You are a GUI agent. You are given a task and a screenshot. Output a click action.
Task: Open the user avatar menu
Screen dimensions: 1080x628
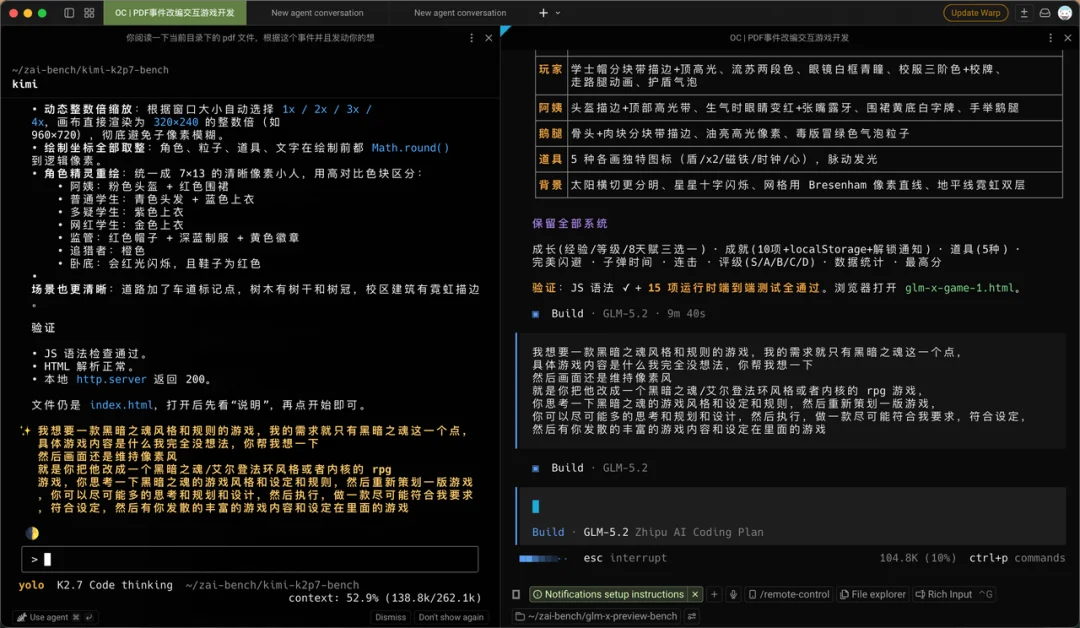point(1065,12)
